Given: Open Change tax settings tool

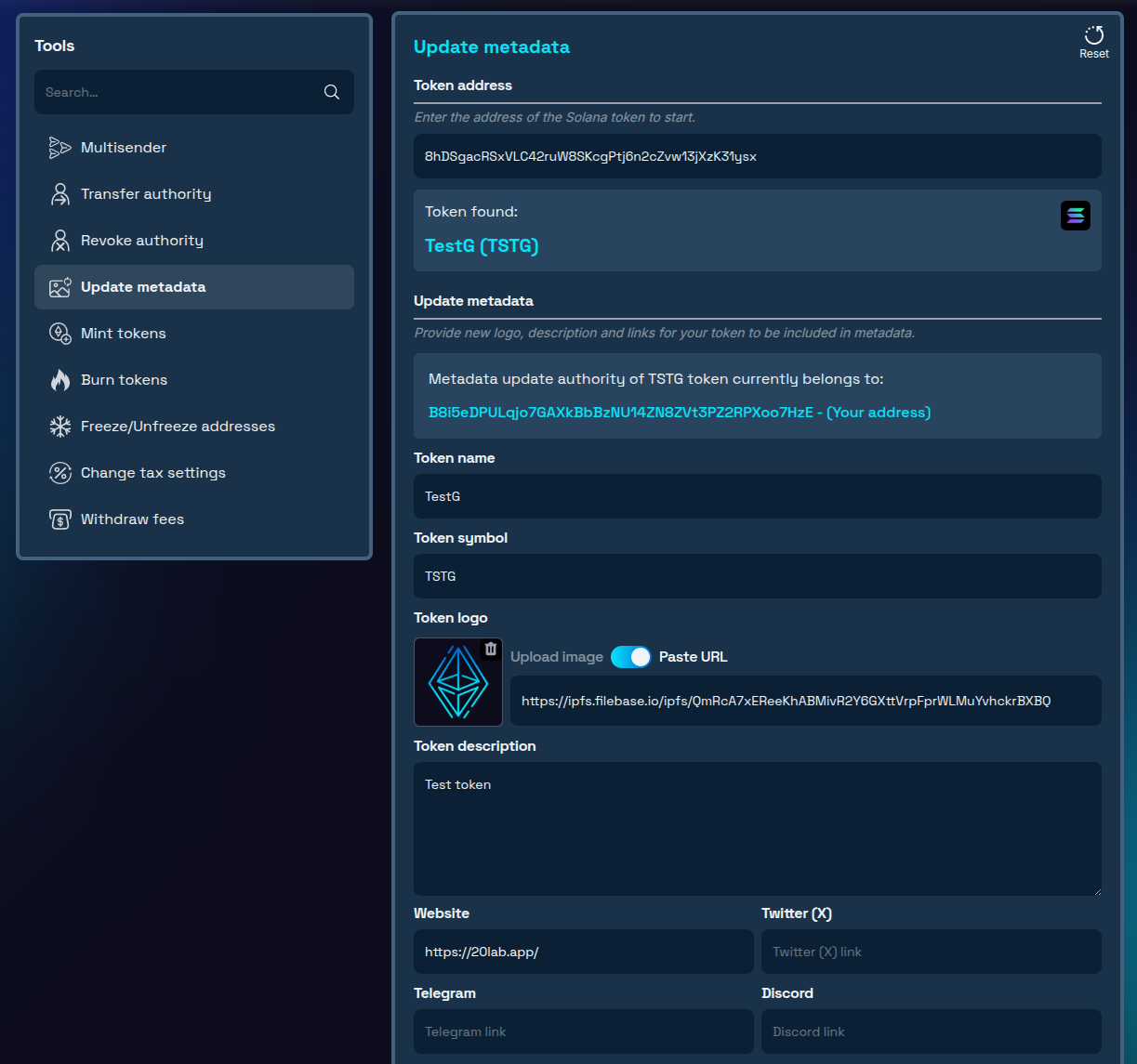Looking at the screenshot, I should tap(194, 473).
